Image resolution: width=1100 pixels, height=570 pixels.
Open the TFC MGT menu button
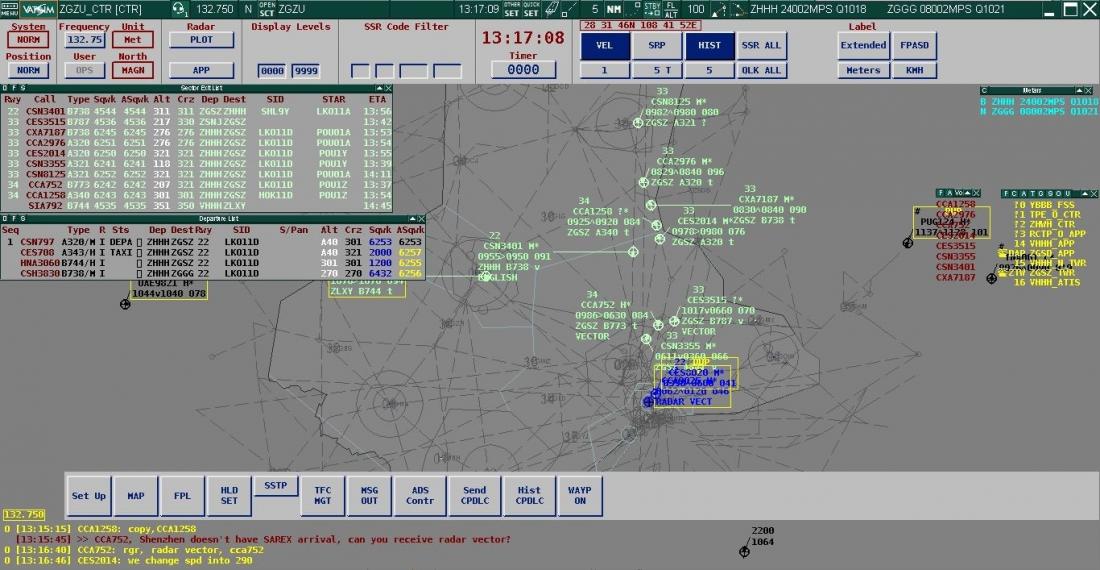(323, 496)
